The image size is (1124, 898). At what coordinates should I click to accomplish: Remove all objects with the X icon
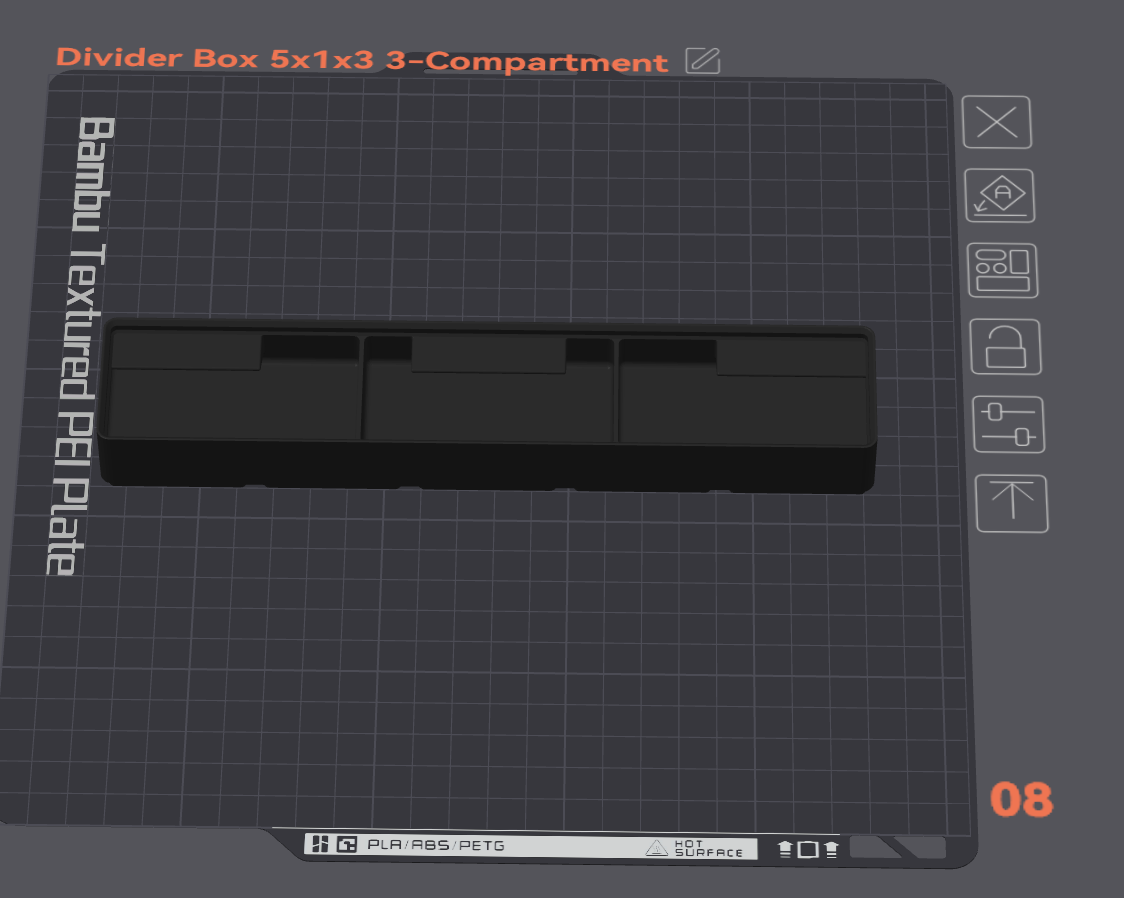(x=996, y=122)
